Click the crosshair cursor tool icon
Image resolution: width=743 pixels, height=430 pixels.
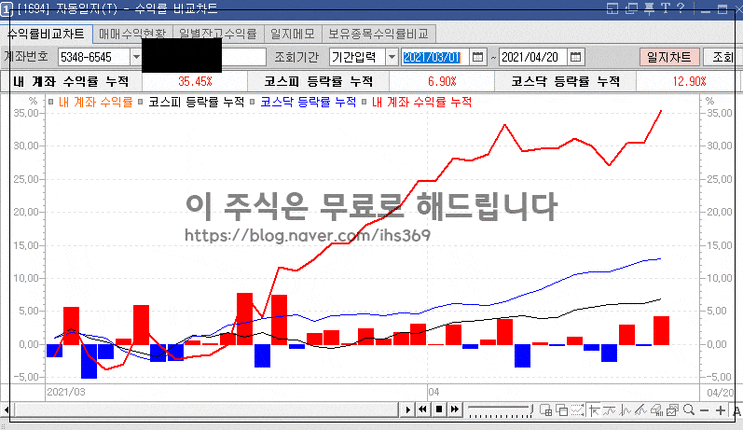pos(593,410)
